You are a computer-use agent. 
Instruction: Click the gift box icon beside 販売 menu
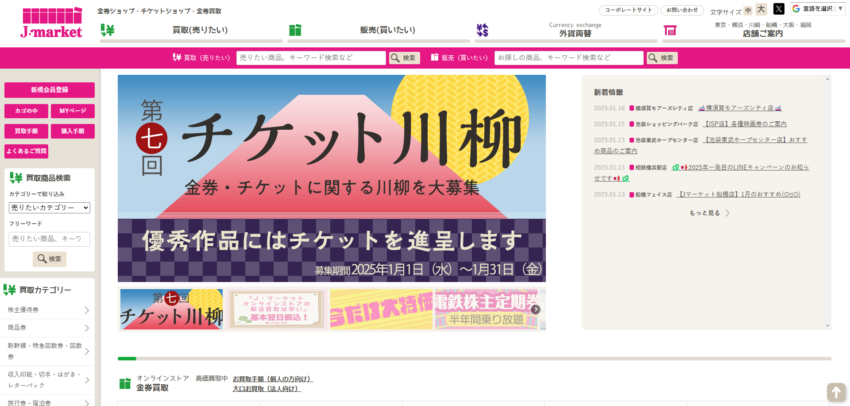(x=295, y=30)
